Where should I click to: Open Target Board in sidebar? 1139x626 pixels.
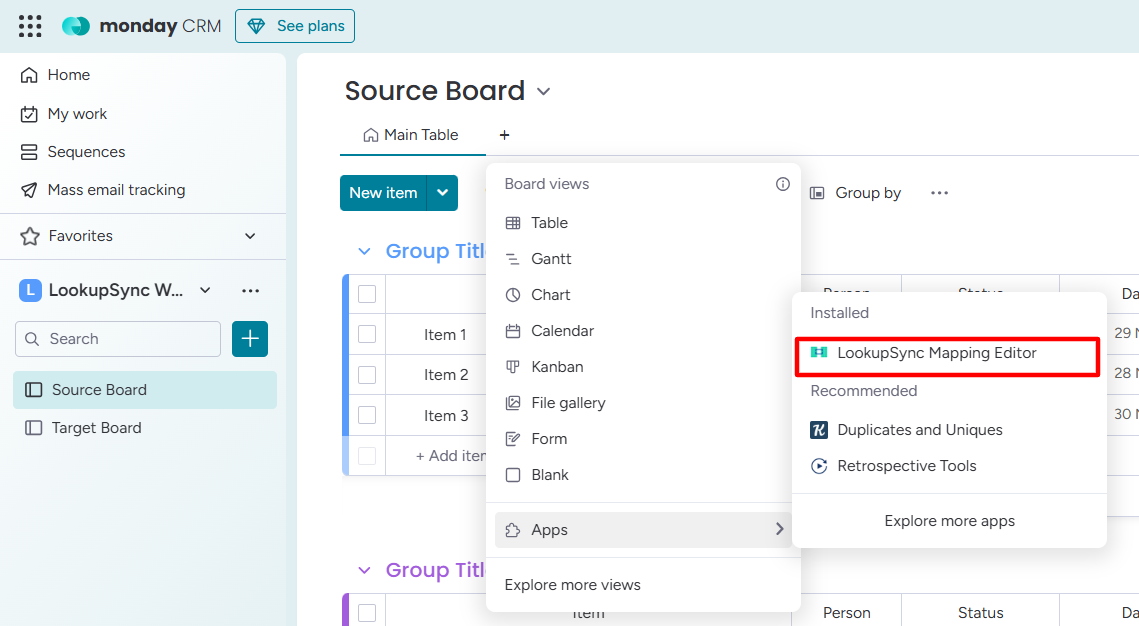(145, 428)
